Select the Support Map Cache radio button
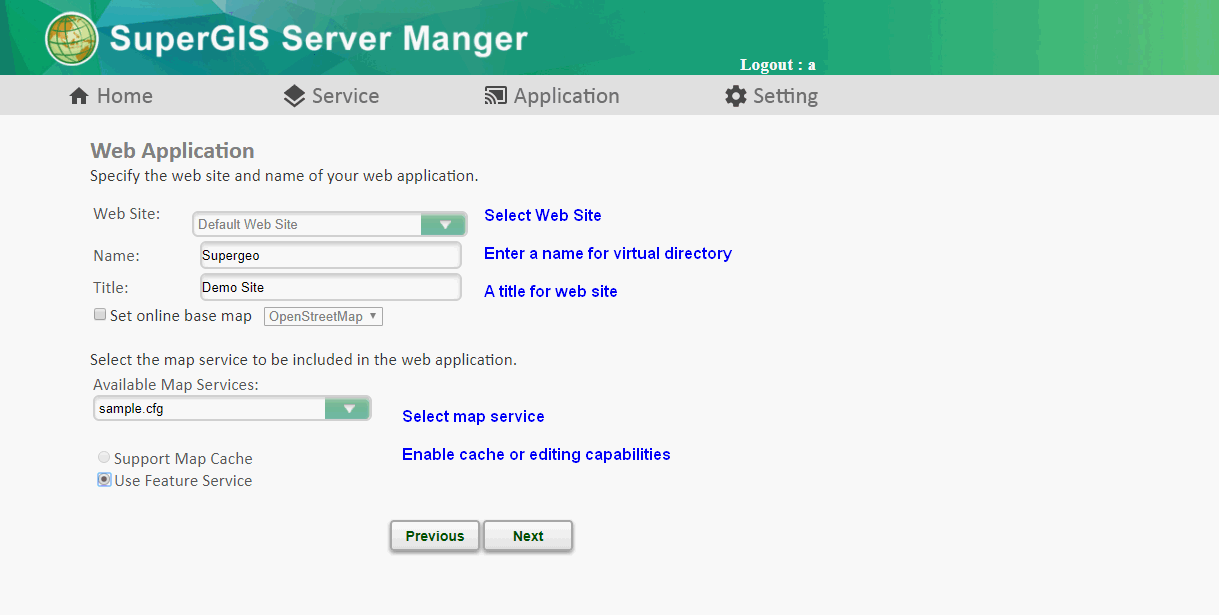This screenshot has height=615, width=1219. click(x=104, y=458)
